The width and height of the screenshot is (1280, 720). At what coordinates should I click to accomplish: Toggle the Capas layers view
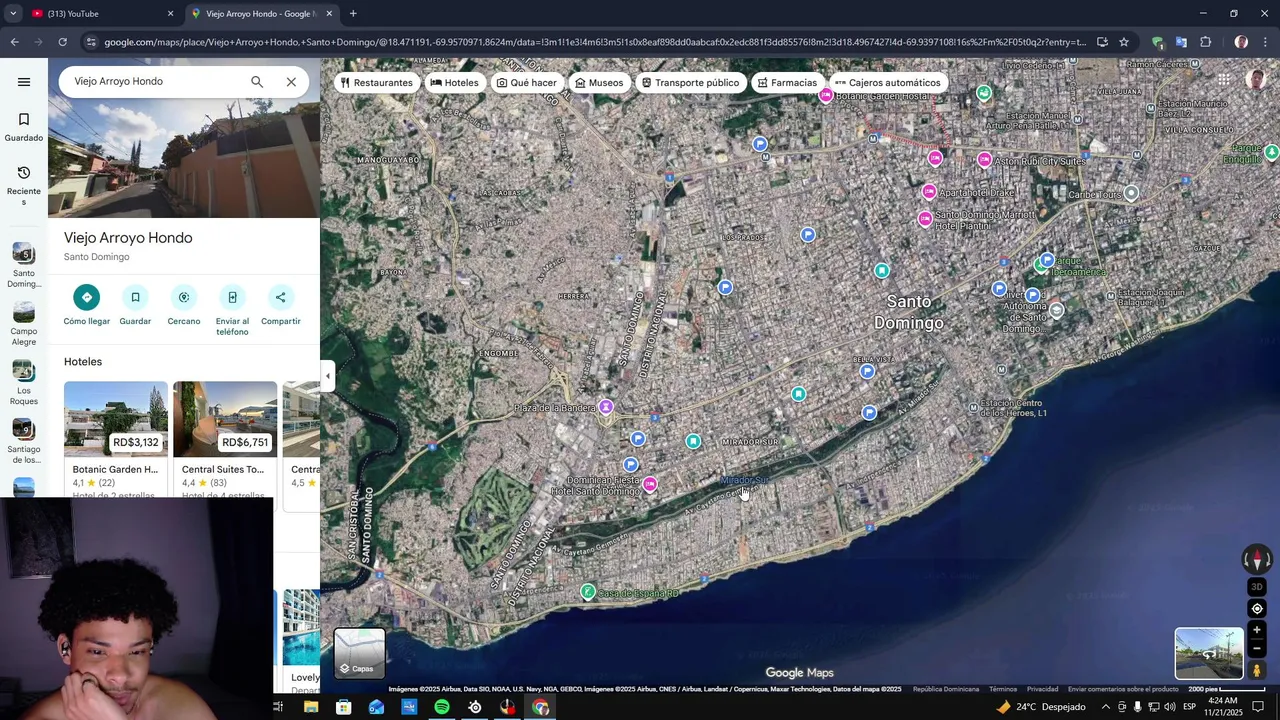359,653
